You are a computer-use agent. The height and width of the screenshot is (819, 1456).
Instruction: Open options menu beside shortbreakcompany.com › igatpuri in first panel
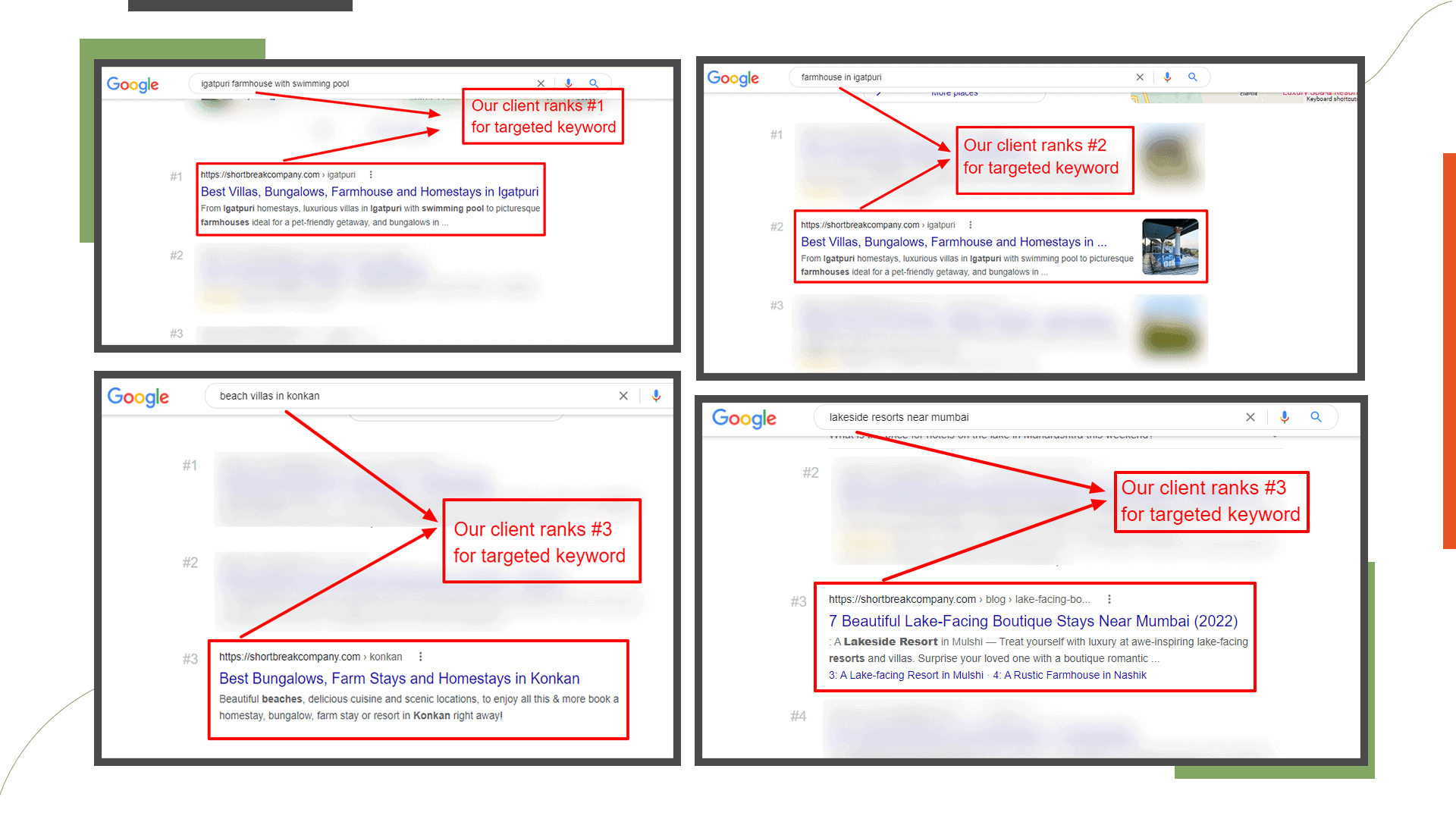tap(371, 174)
